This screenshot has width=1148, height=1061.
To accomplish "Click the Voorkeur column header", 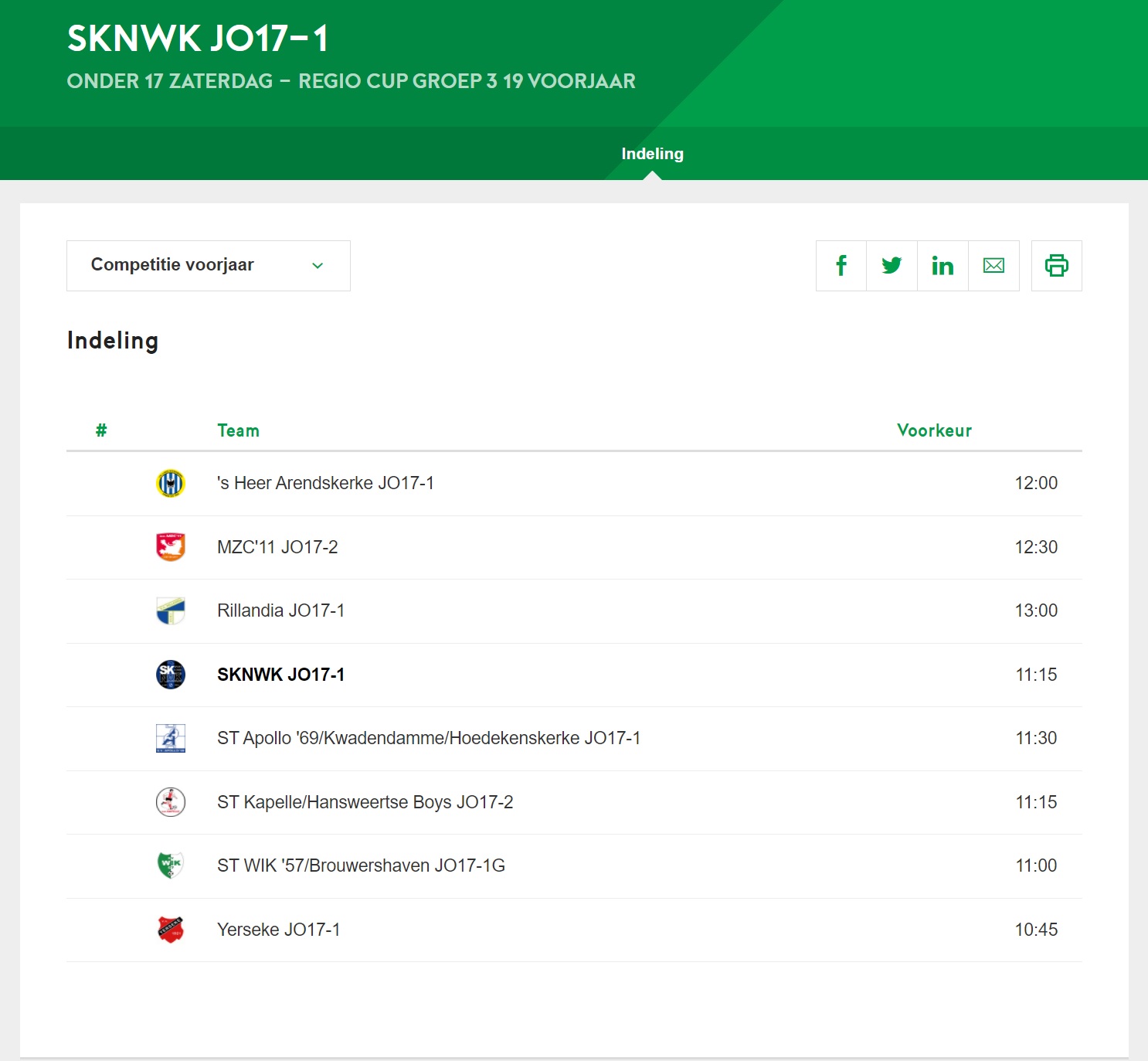I will [934, 430].
